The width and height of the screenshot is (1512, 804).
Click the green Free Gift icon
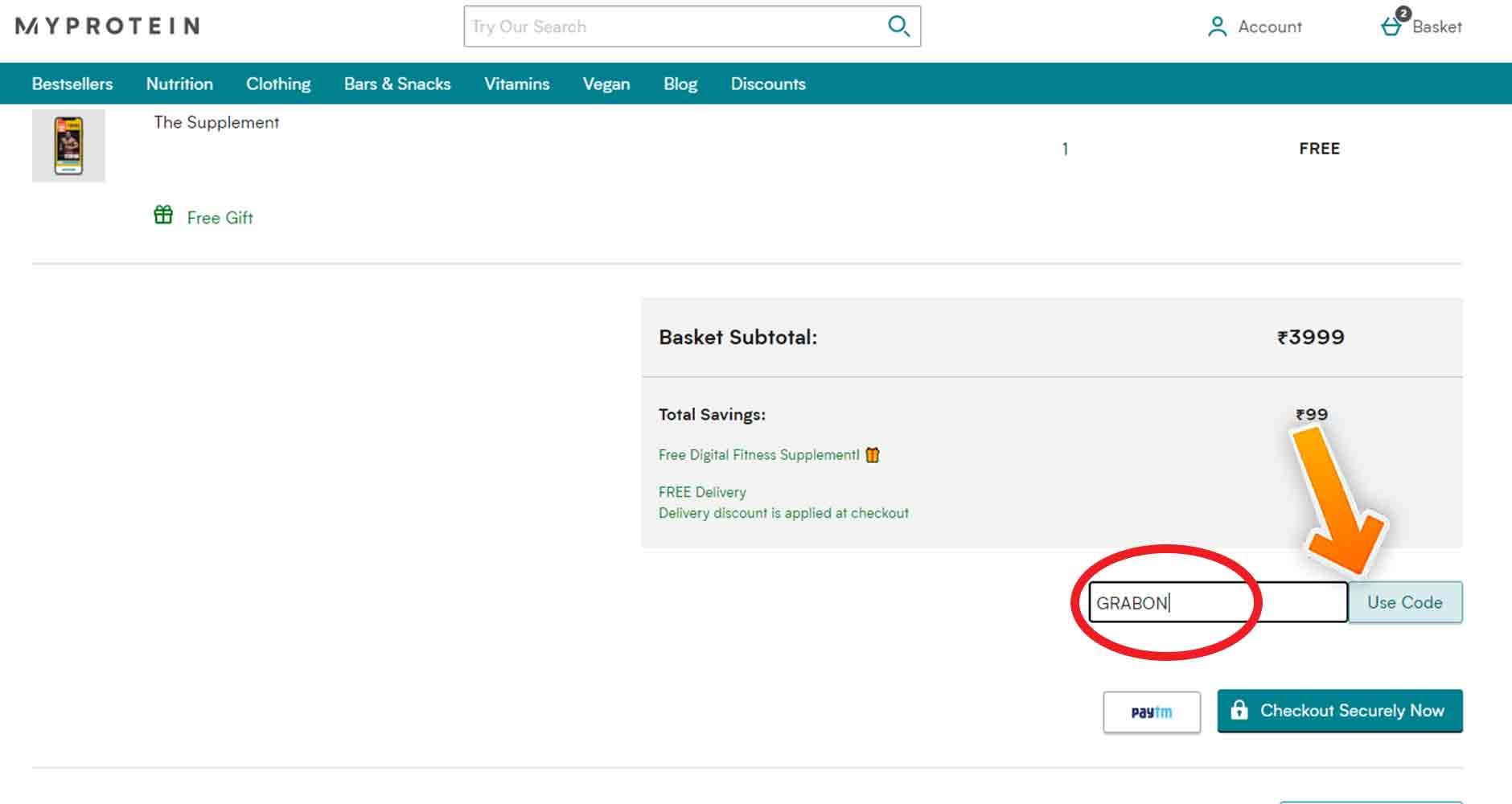(163, 215)
